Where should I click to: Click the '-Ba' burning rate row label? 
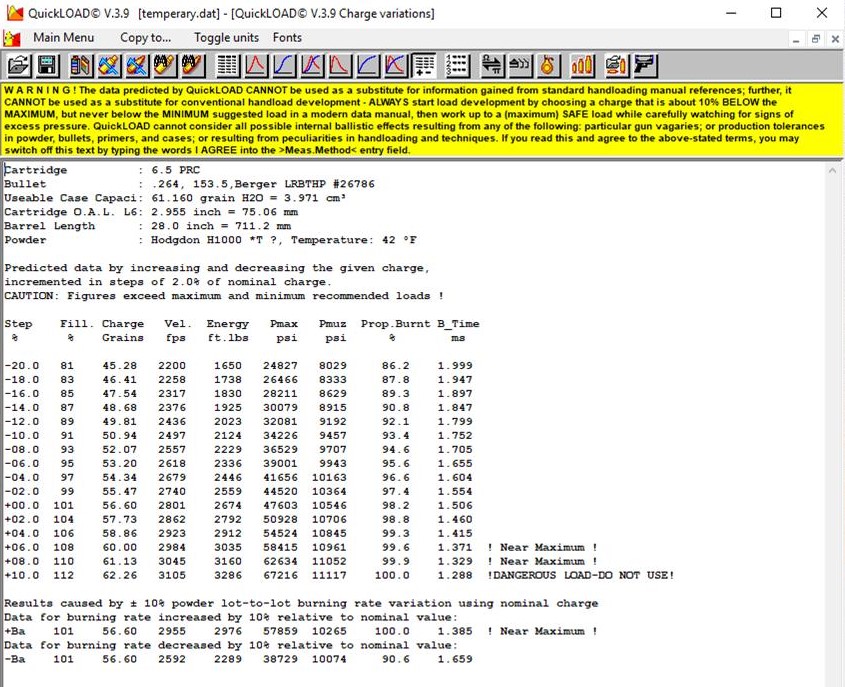click(x=15, y=660)
